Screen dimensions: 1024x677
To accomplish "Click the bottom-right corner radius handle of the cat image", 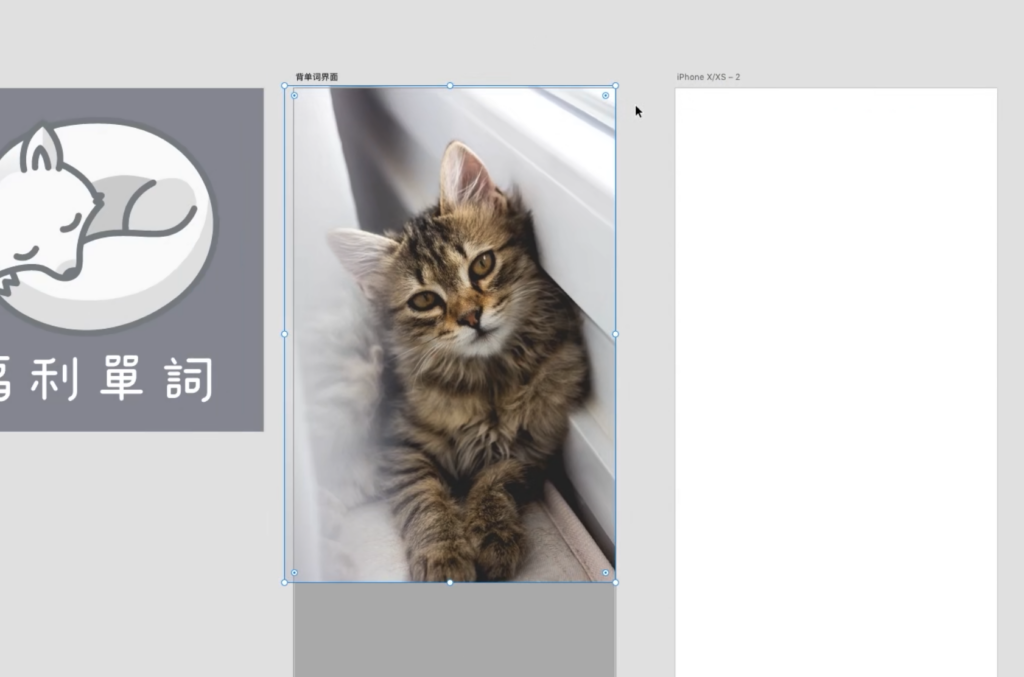I will click(605, 573).
